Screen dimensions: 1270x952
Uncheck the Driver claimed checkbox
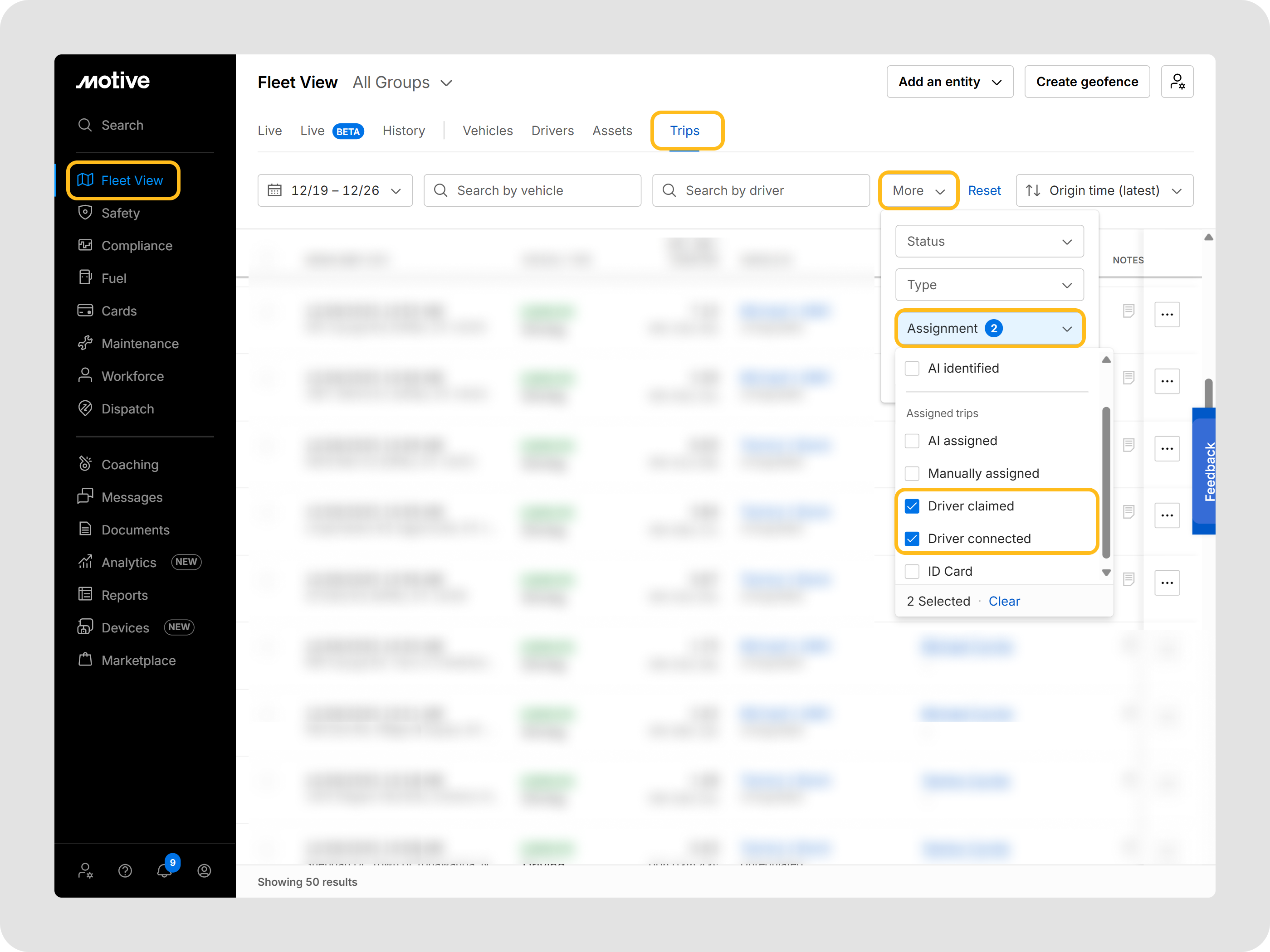click(x=912, y=505)
